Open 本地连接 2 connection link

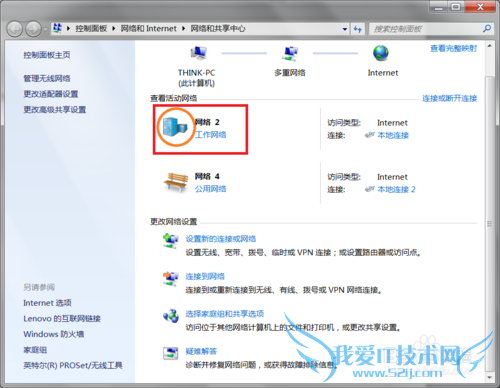coord(396,189)
